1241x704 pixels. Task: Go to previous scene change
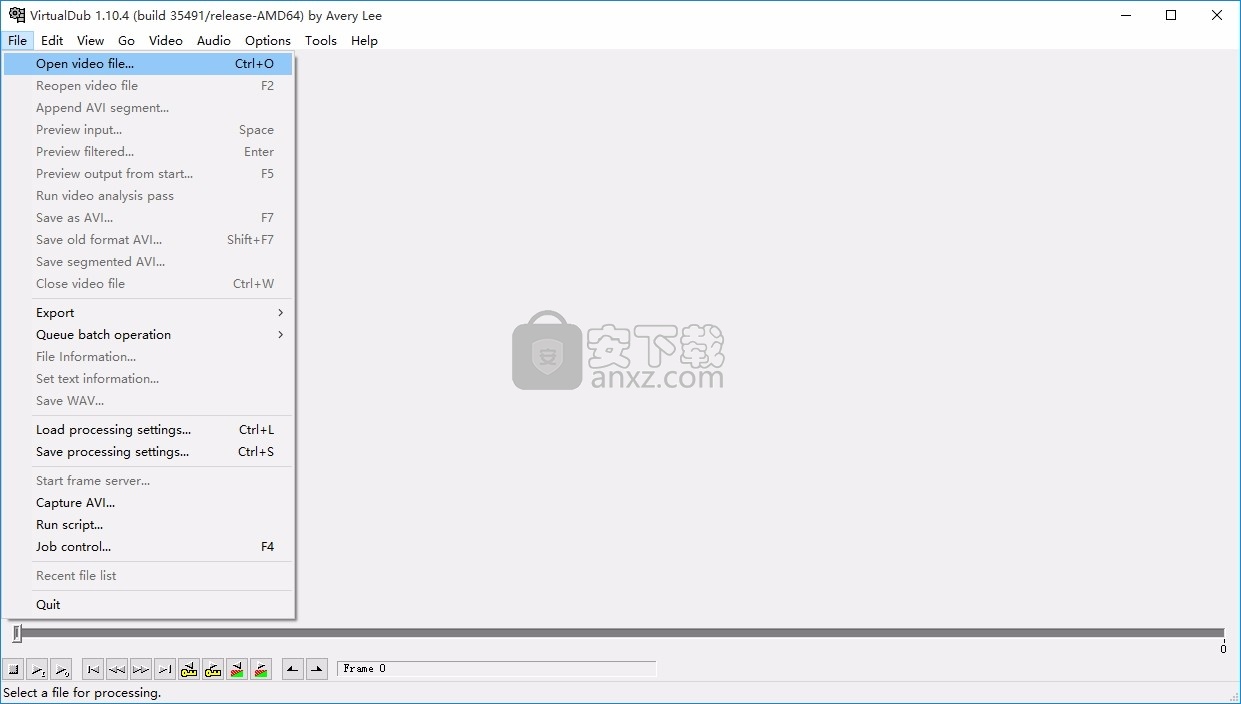tap(237, 669)
